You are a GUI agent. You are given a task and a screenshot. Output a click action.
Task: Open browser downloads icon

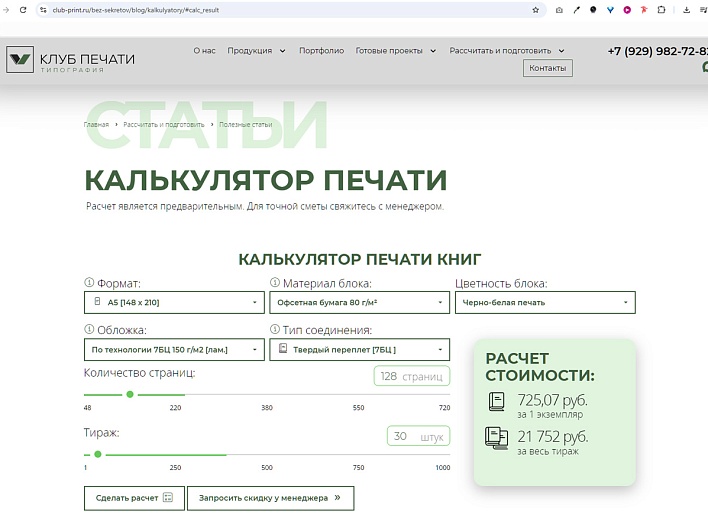[x=686, y=9]
